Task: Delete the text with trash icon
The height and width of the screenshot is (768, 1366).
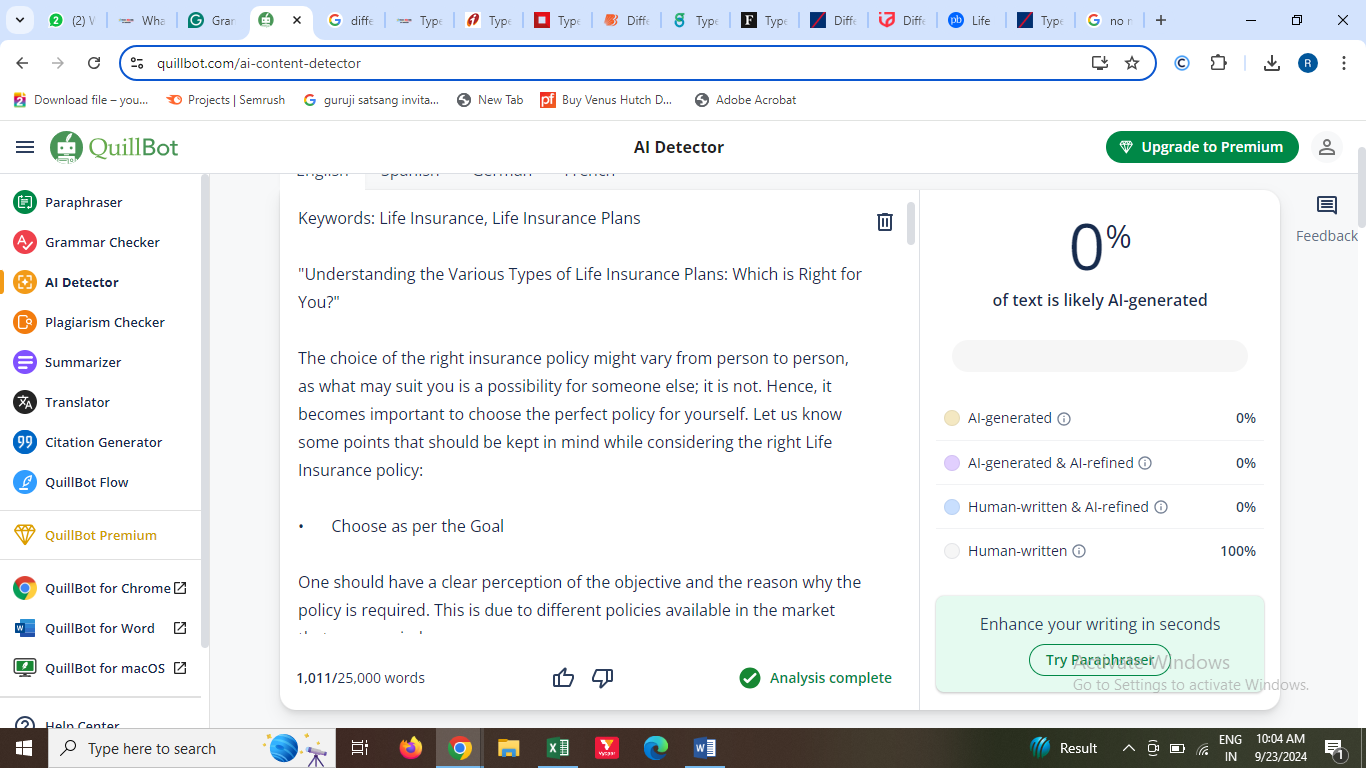Action: point(885,222)
